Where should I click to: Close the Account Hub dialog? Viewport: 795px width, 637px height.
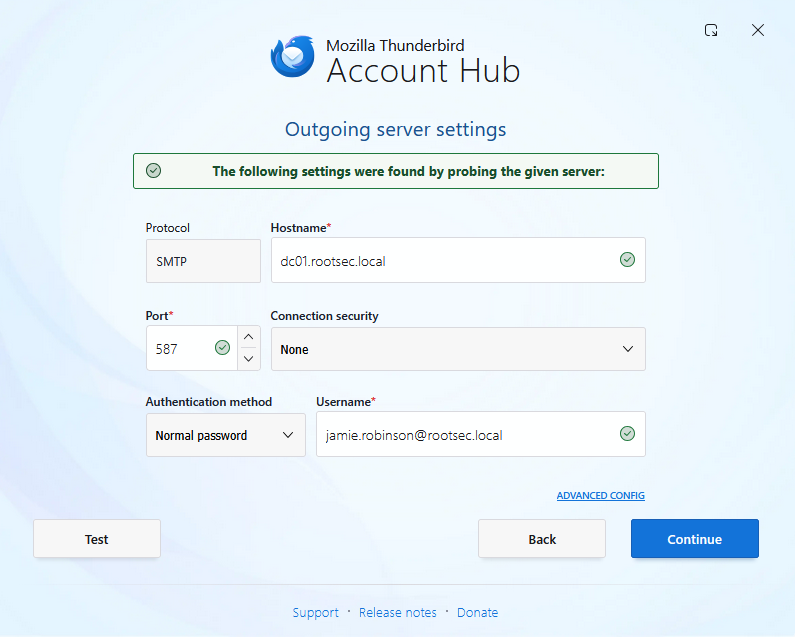(757, 30)
